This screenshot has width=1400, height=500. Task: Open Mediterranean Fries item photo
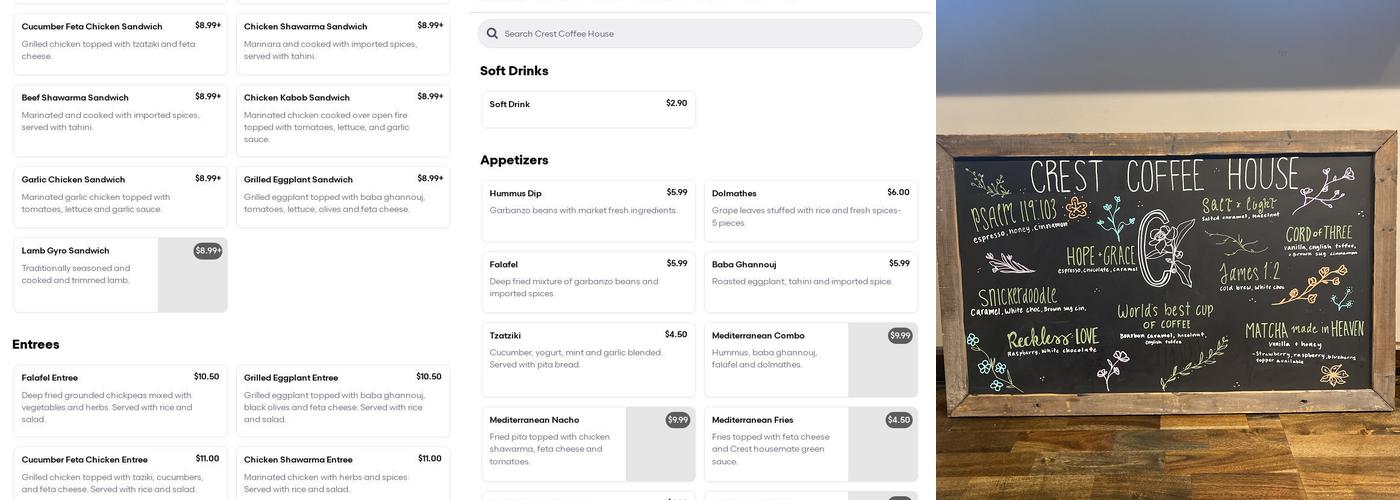882,444
